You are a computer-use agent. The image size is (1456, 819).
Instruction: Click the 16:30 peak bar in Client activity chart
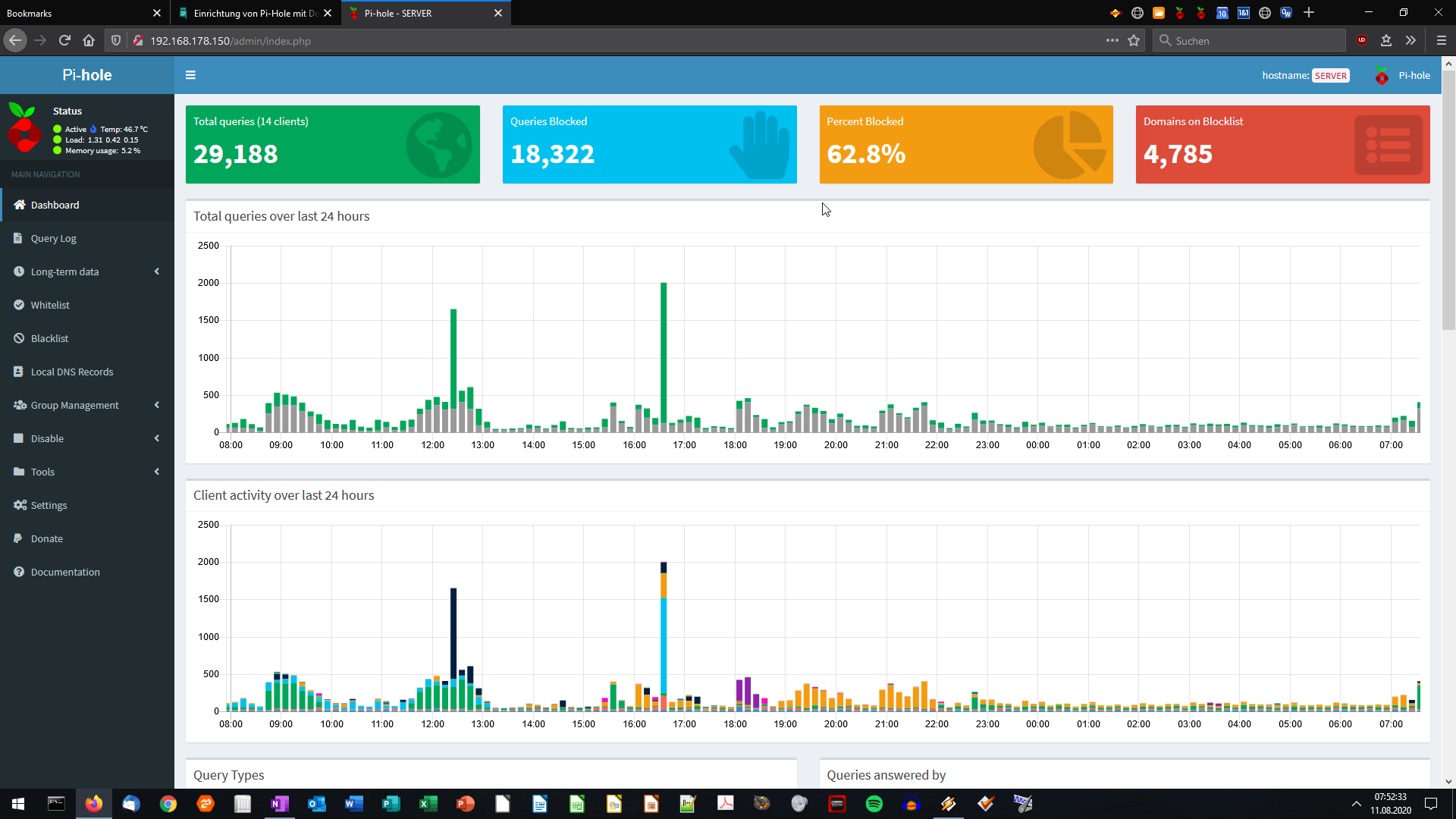click(x=664, y=635)
